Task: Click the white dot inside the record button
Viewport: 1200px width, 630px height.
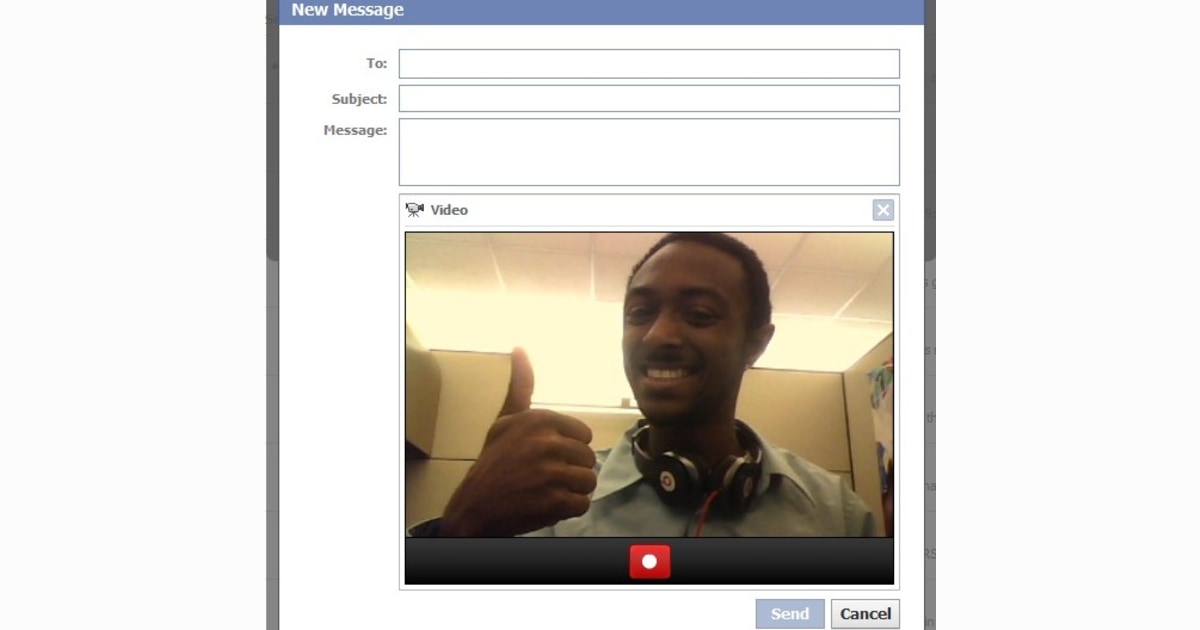Action: (x=649, y=561)
